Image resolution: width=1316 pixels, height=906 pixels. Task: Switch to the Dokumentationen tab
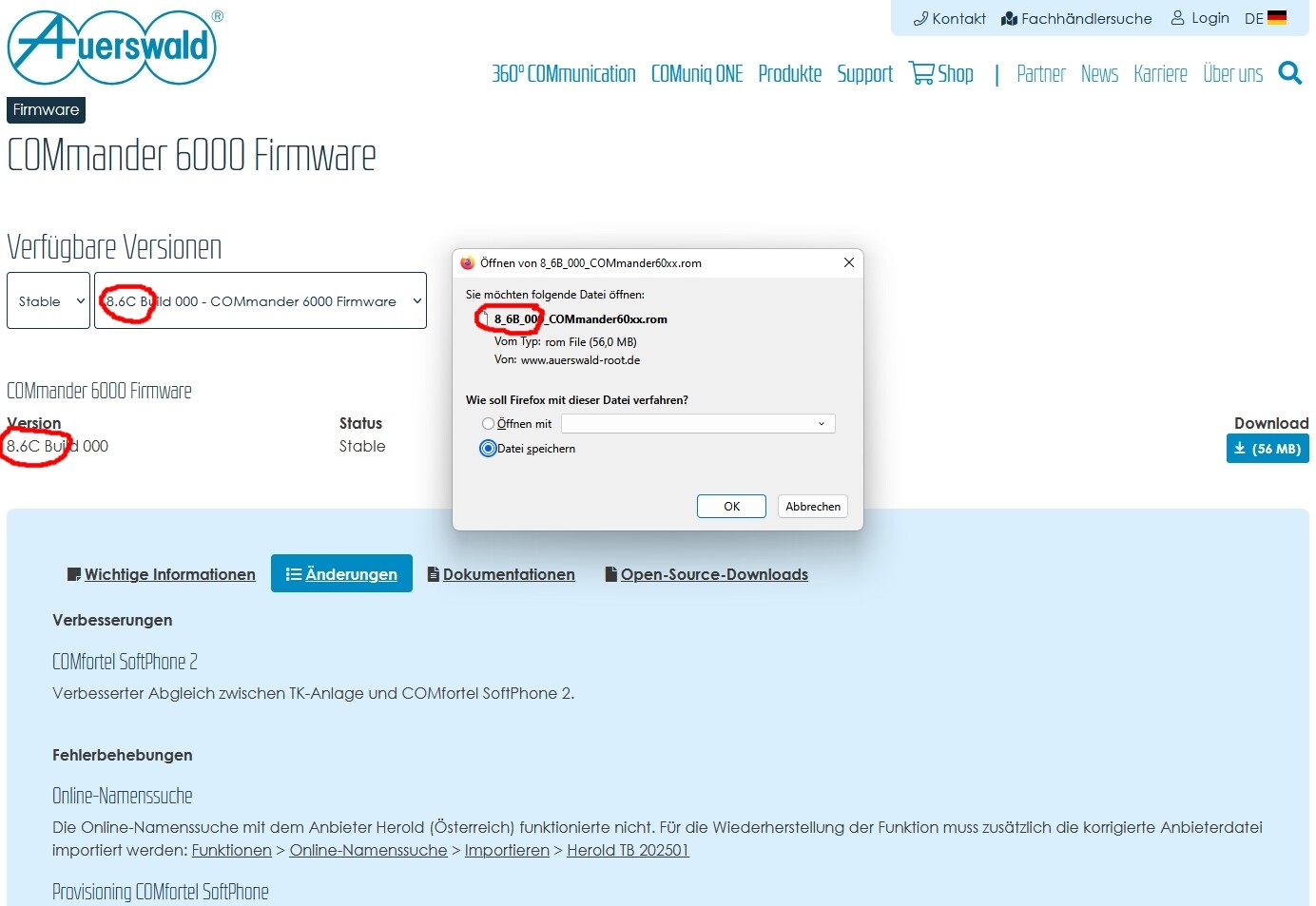pos(501,574)
